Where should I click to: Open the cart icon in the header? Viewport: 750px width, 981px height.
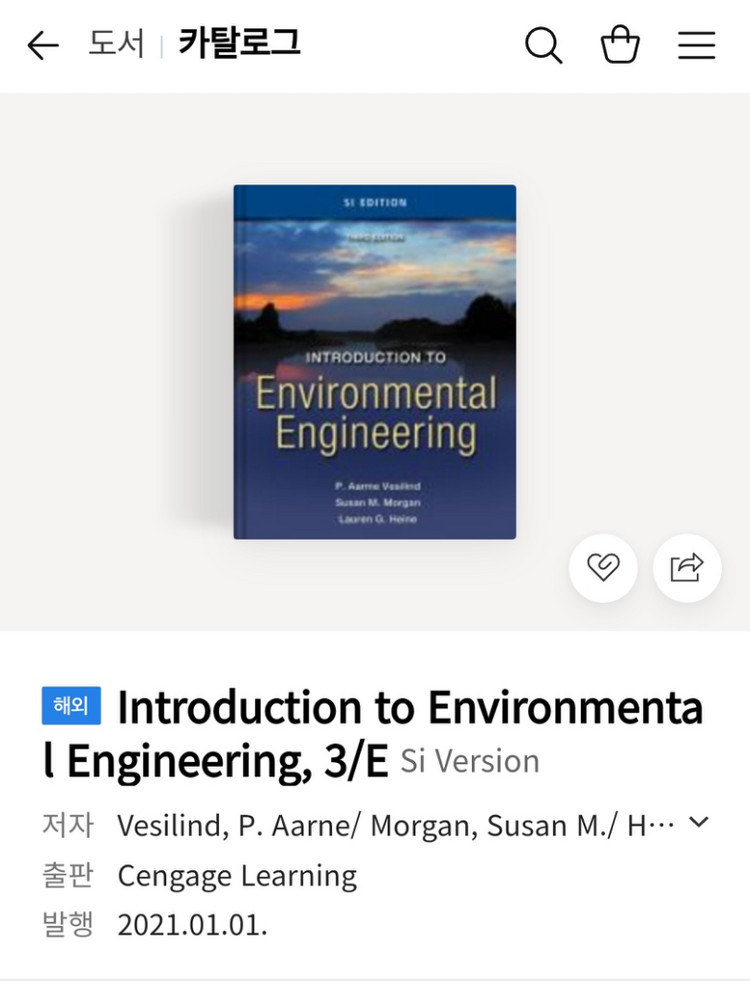coord(620,44)
